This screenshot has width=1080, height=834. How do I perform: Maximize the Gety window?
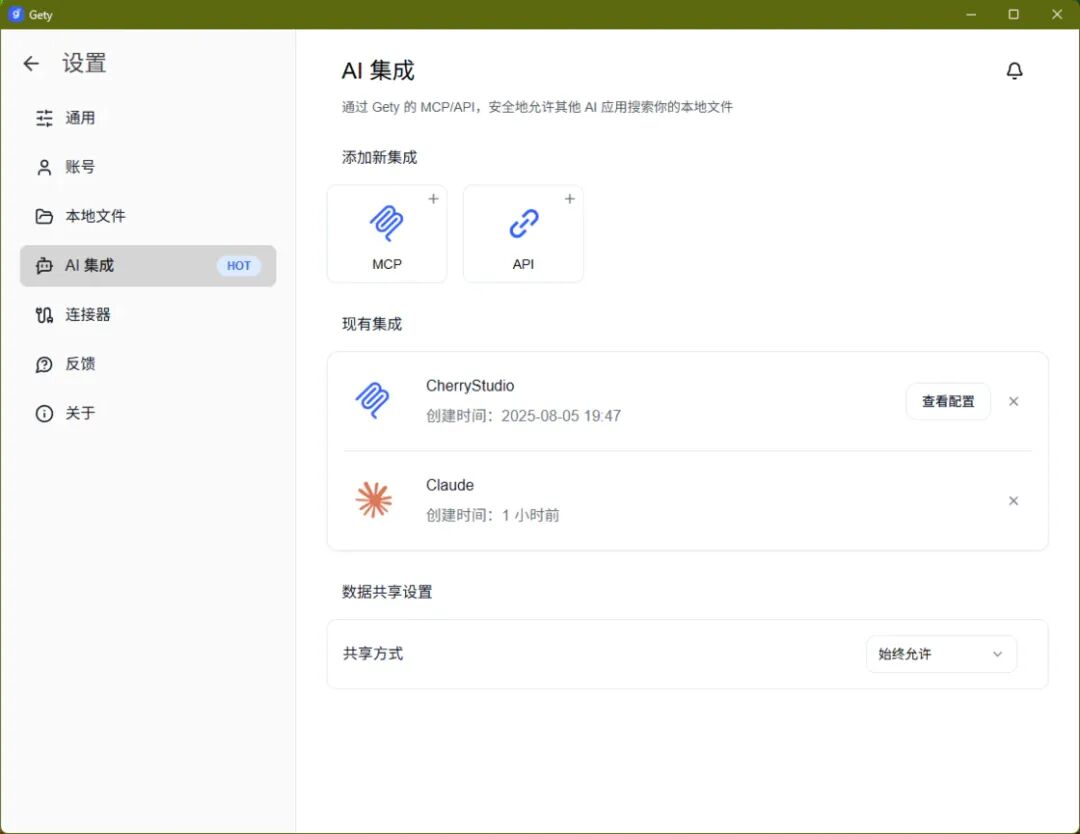(x=1013, y=14)
